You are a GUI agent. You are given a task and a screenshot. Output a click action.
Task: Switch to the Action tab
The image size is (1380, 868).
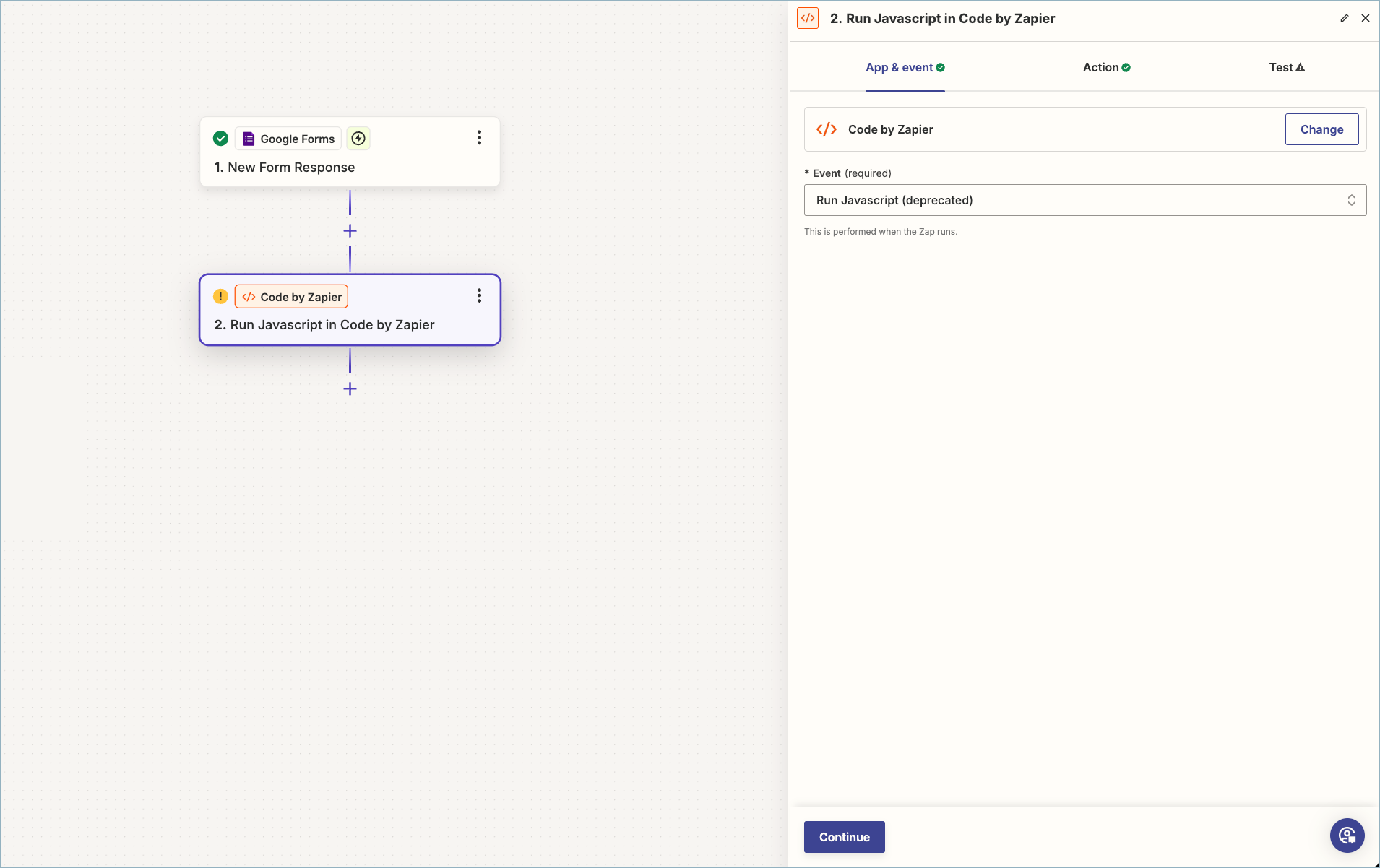[x=1106, y=67]
